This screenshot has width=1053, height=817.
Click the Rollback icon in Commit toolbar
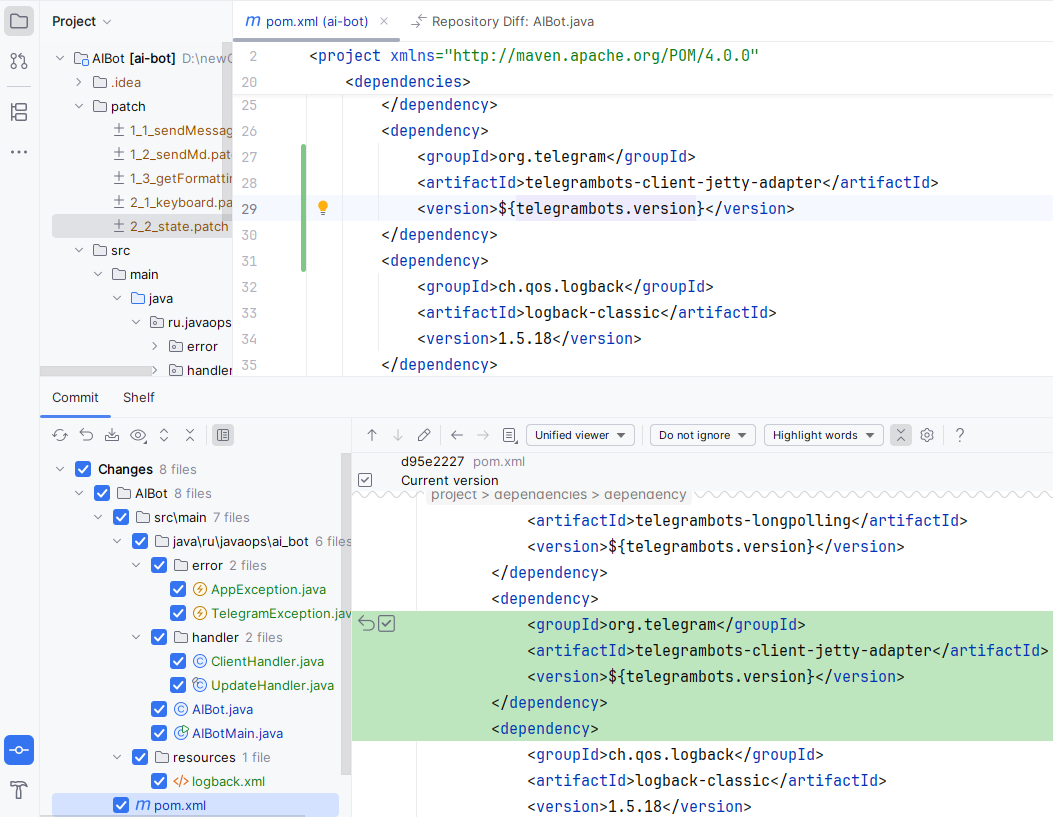pos(86,435)
